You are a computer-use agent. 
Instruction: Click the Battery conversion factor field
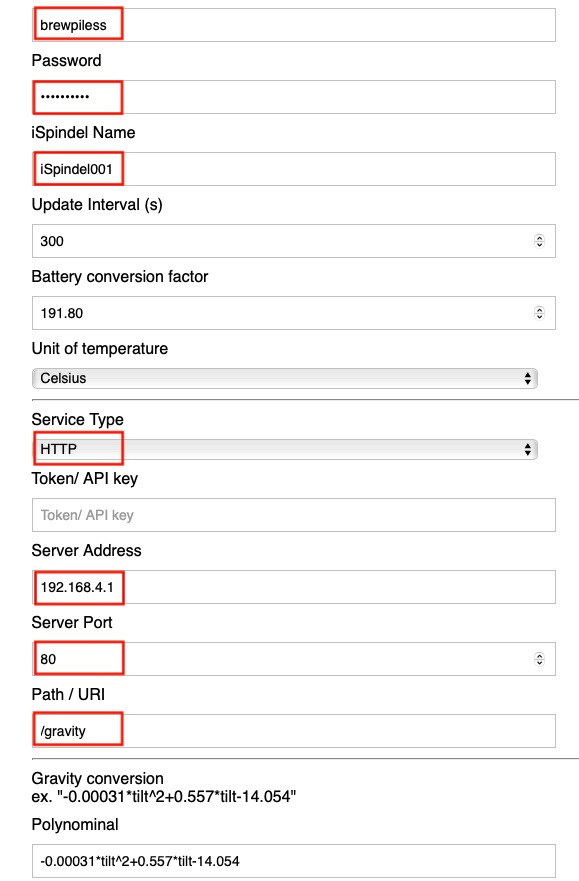[294, 313]
